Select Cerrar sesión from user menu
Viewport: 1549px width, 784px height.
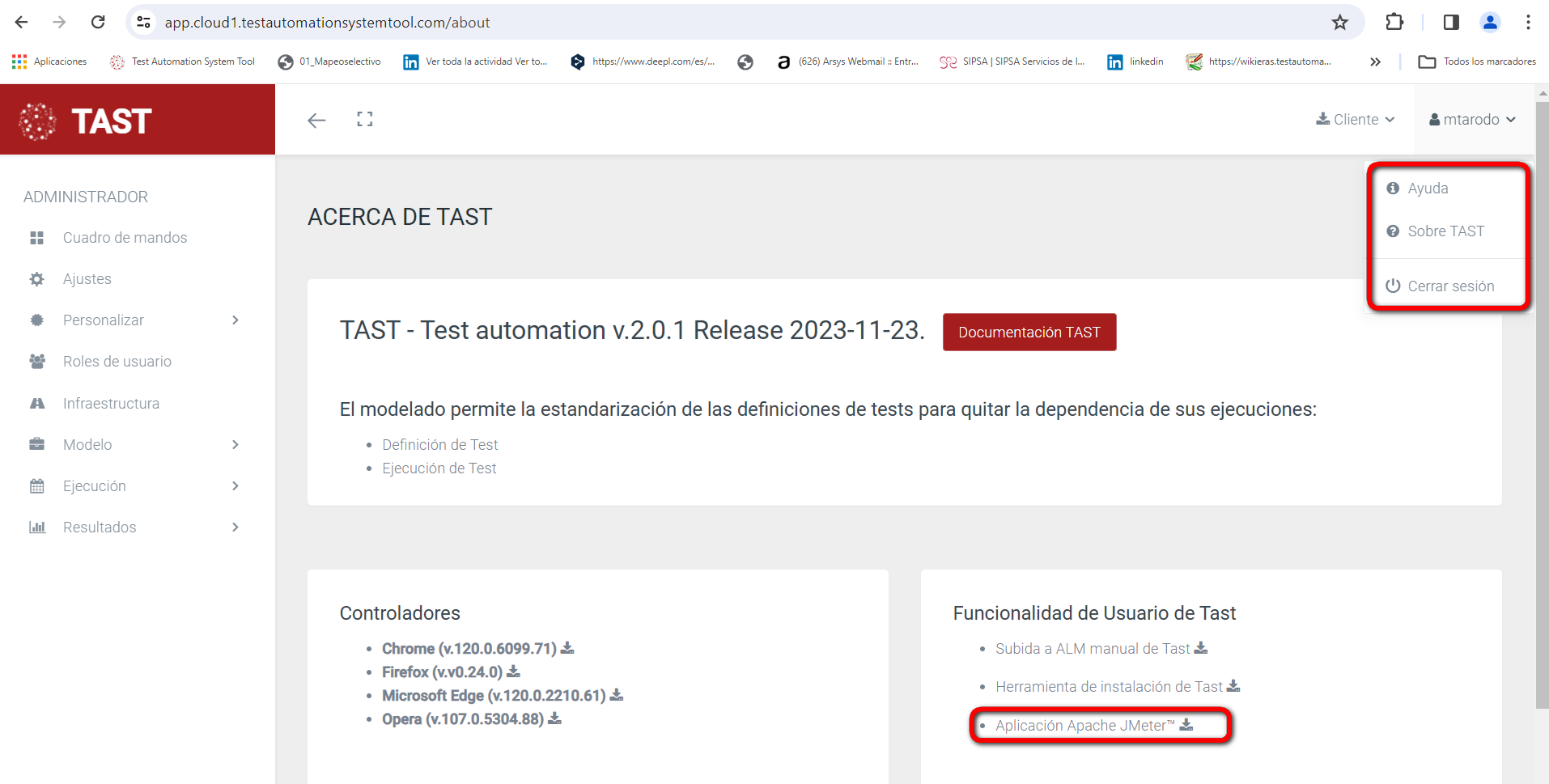(x=1450, y=286)
